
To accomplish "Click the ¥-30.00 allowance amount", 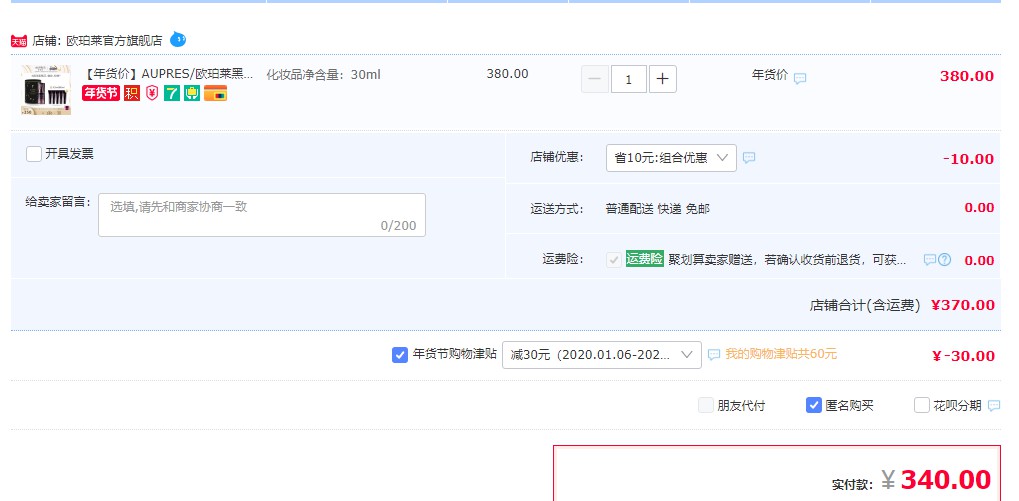I will point(963,356).
